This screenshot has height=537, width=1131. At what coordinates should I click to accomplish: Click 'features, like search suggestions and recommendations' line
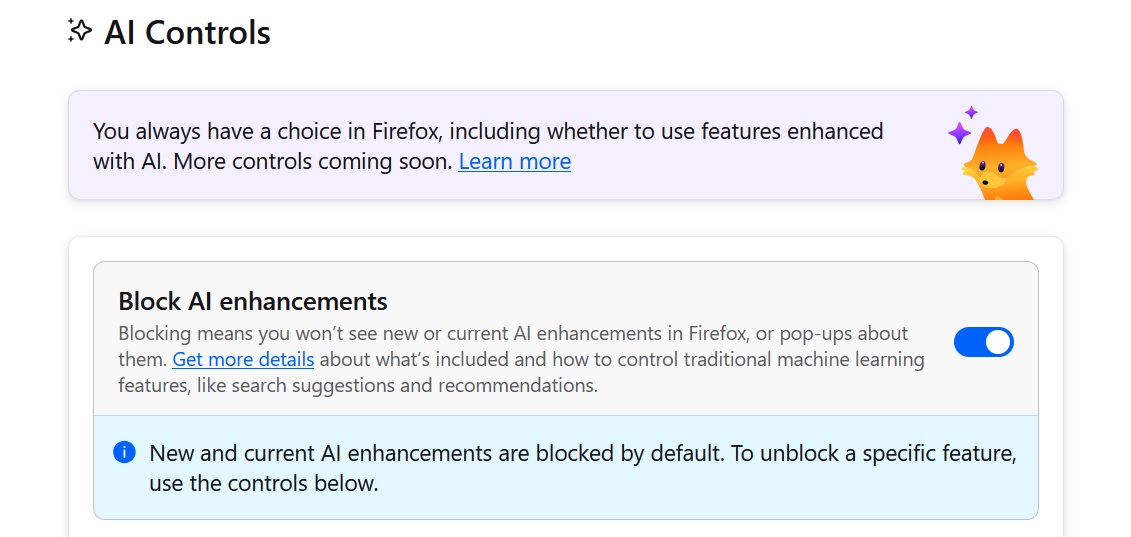358,385
